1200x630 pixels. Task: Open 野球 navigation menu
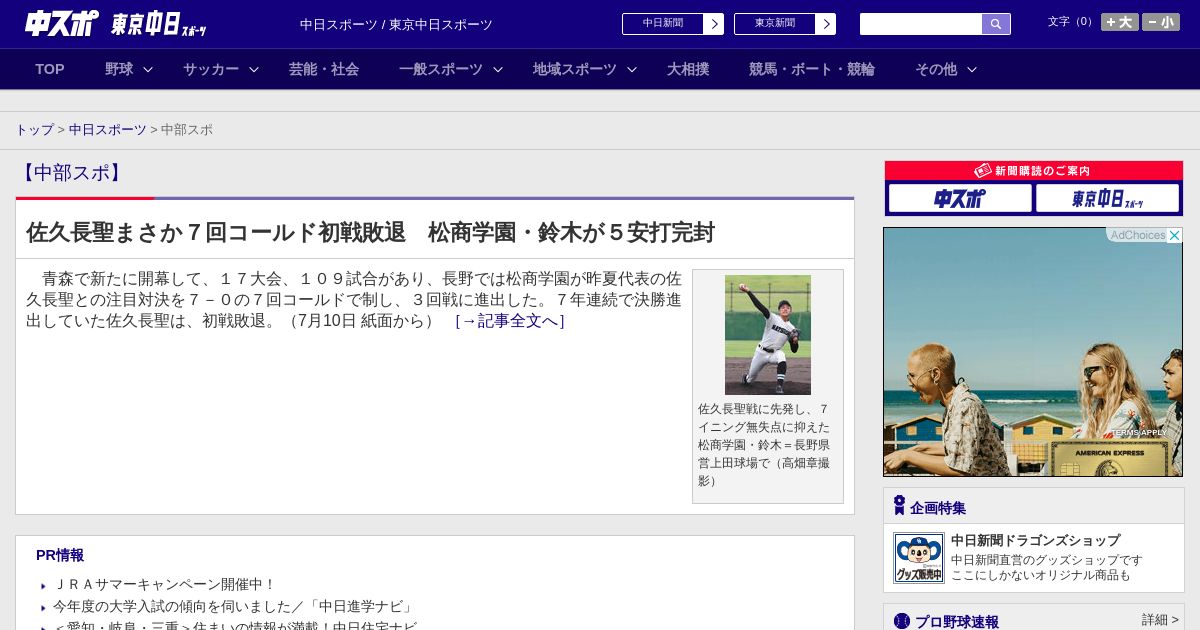tap(119, 69)
